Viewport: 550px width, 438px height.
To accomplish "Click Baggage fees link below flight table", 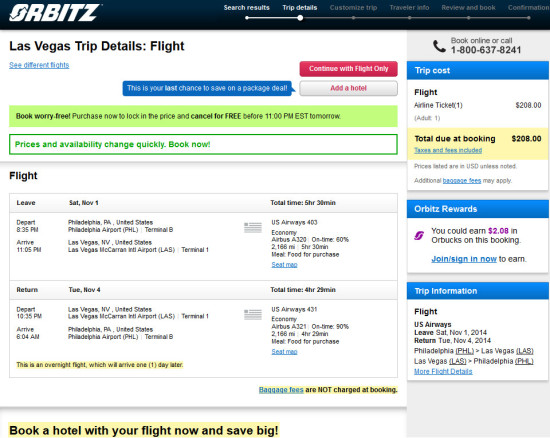I will [x=281, y=390].
